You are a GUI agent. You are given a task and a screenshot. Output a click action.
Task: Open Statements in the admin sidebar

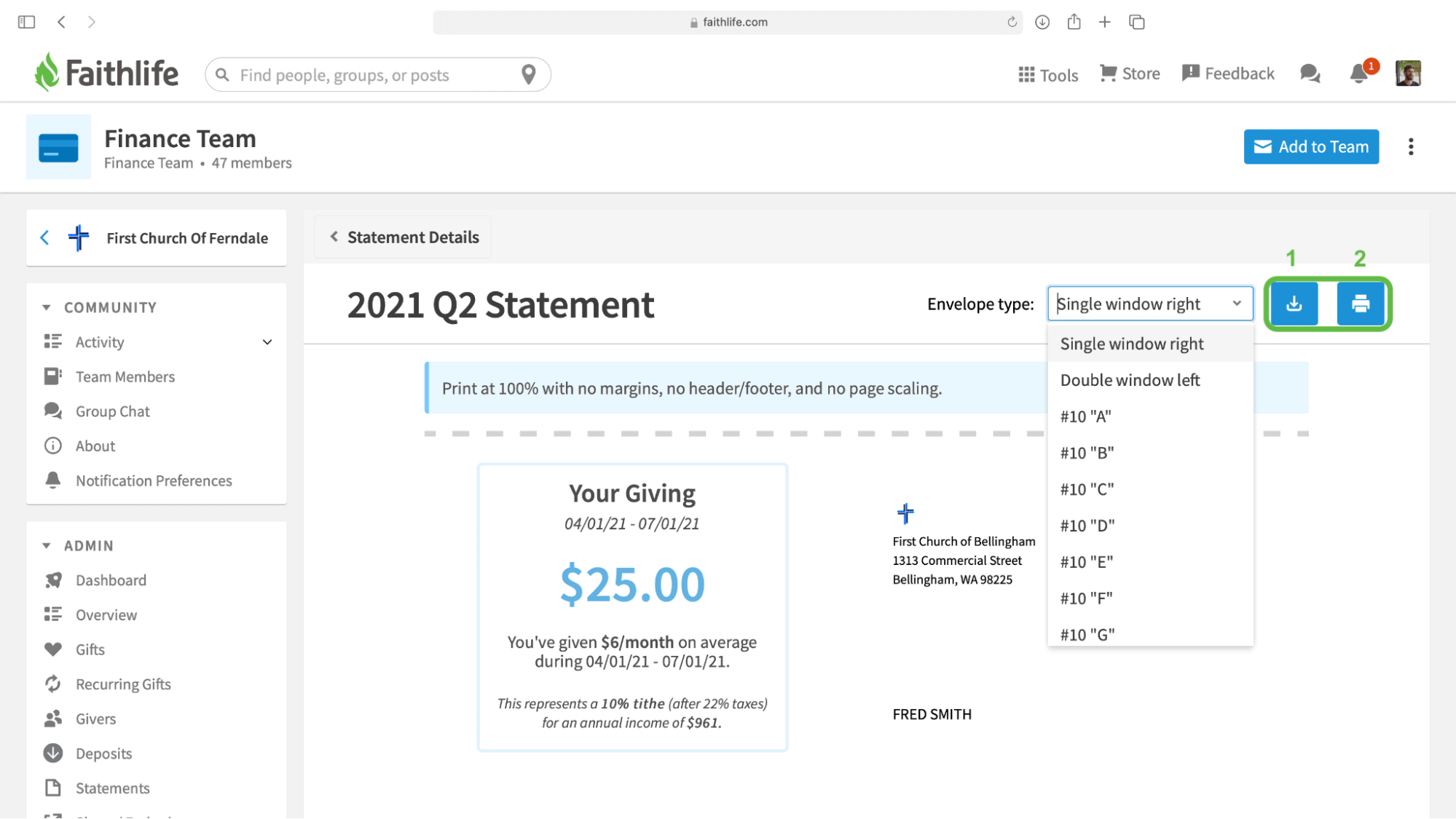click(x=112, y=788)
